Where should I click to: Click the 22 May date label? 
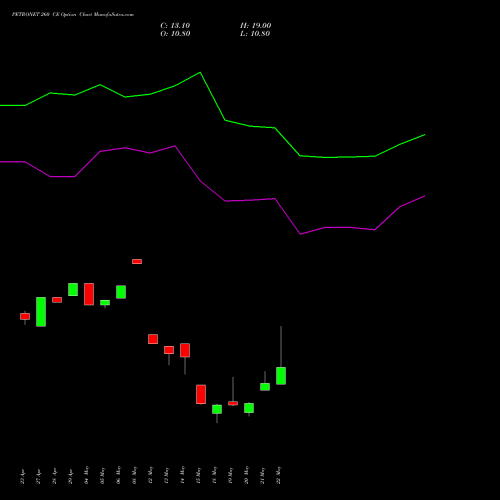pyautogui.click(x=279, y=475)
